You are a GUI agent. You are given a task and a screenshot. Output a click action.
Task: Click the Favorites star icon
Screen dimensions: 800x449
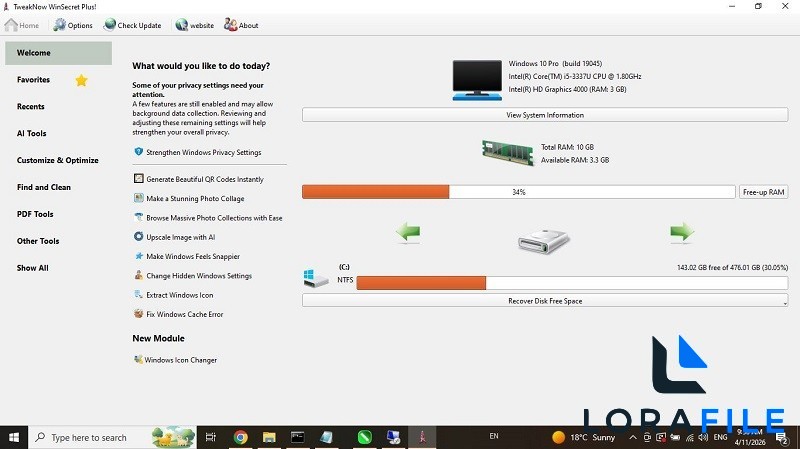[x=82, y=80]
